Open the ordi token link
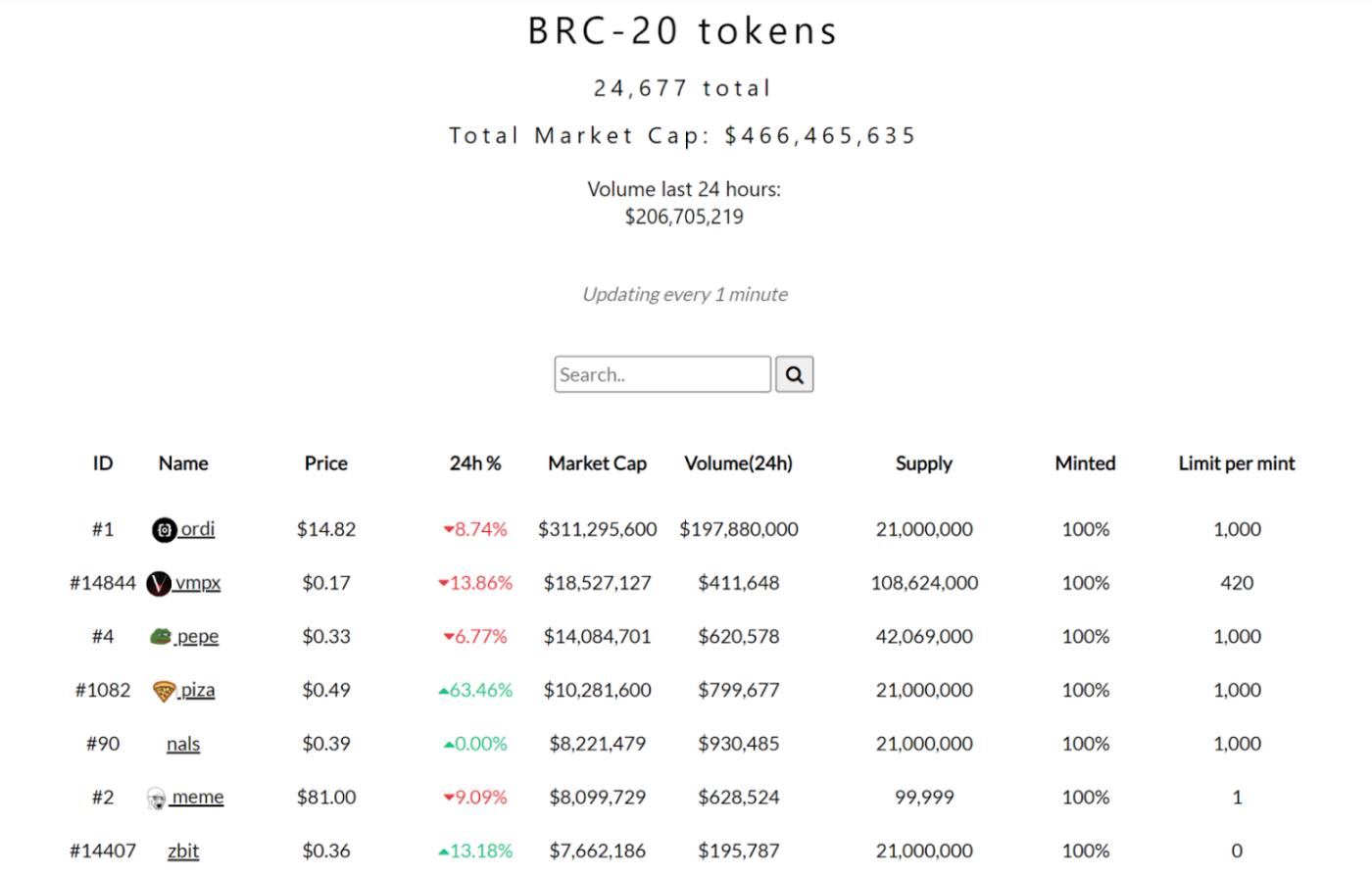This screenshot has height=875, width=1372. 197,529
